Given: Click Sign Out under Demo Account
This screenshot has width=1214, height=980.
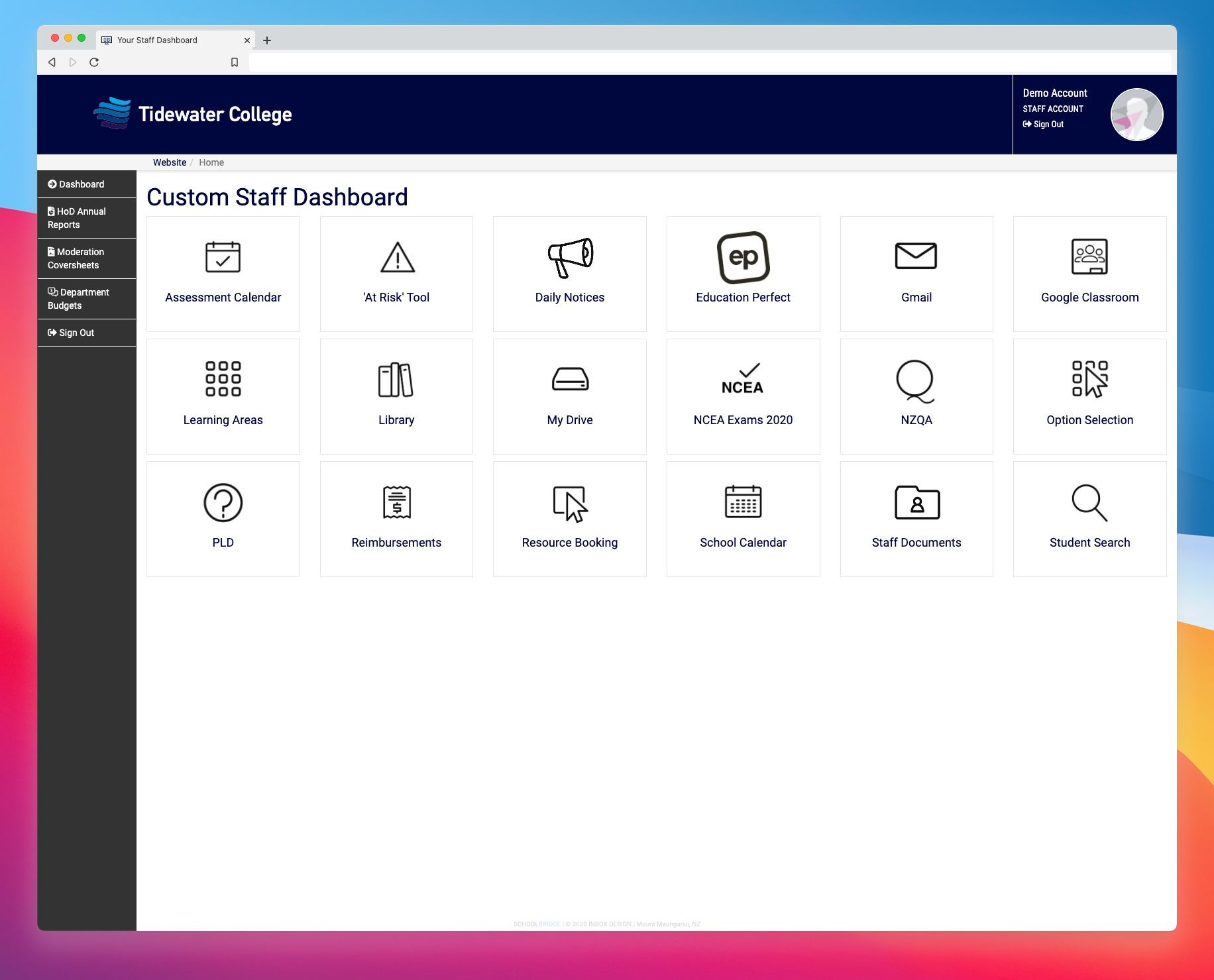Looking at the screenshot, I should click(x=1048, y=125).
